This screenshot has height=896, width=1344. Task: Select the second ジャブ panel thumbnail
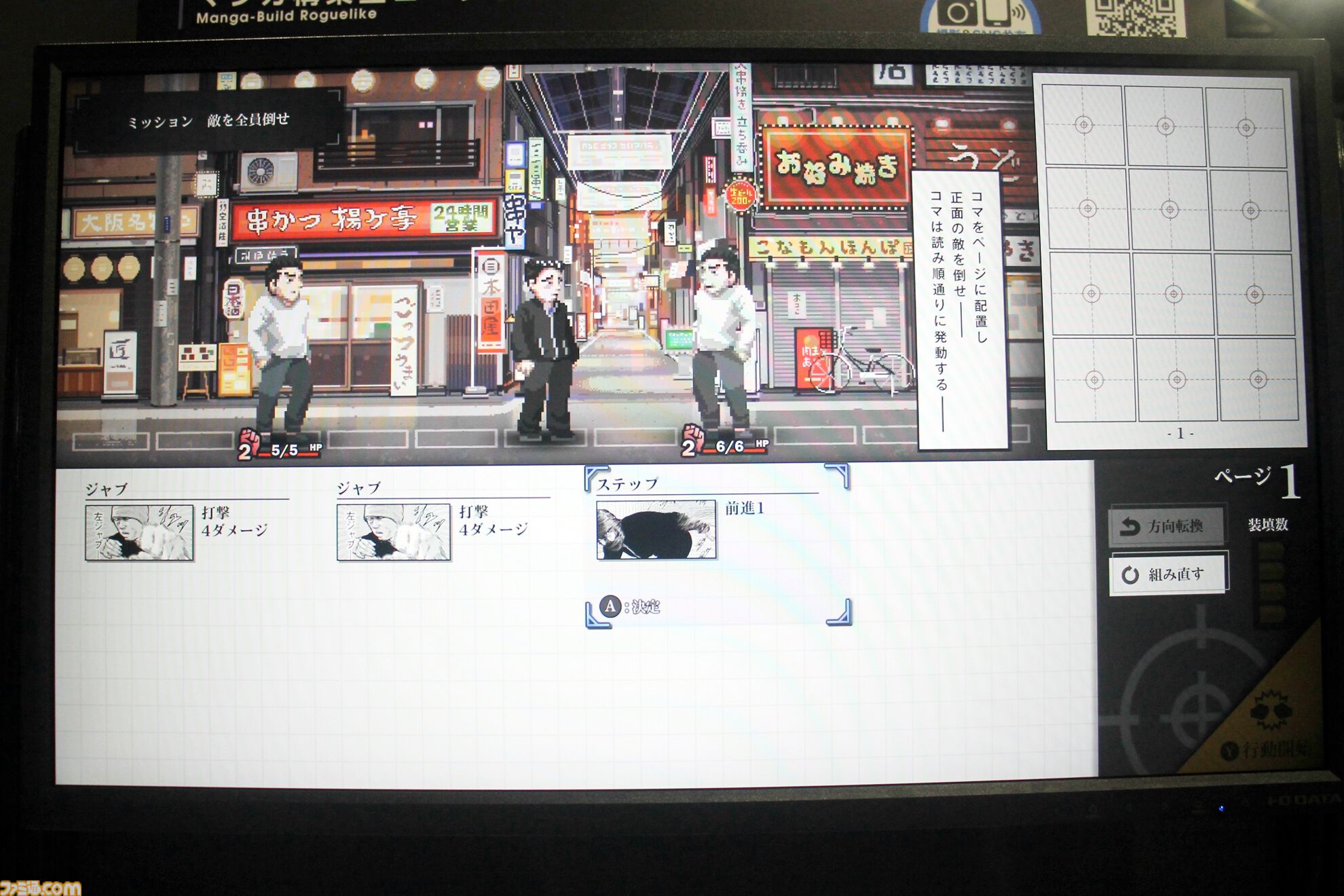point(394,531)
